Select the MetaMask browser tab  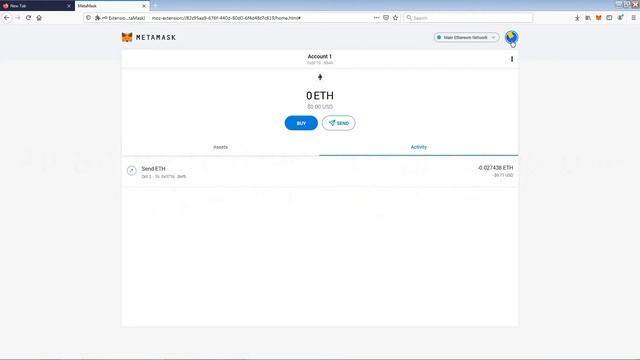[x=111, y=6]
